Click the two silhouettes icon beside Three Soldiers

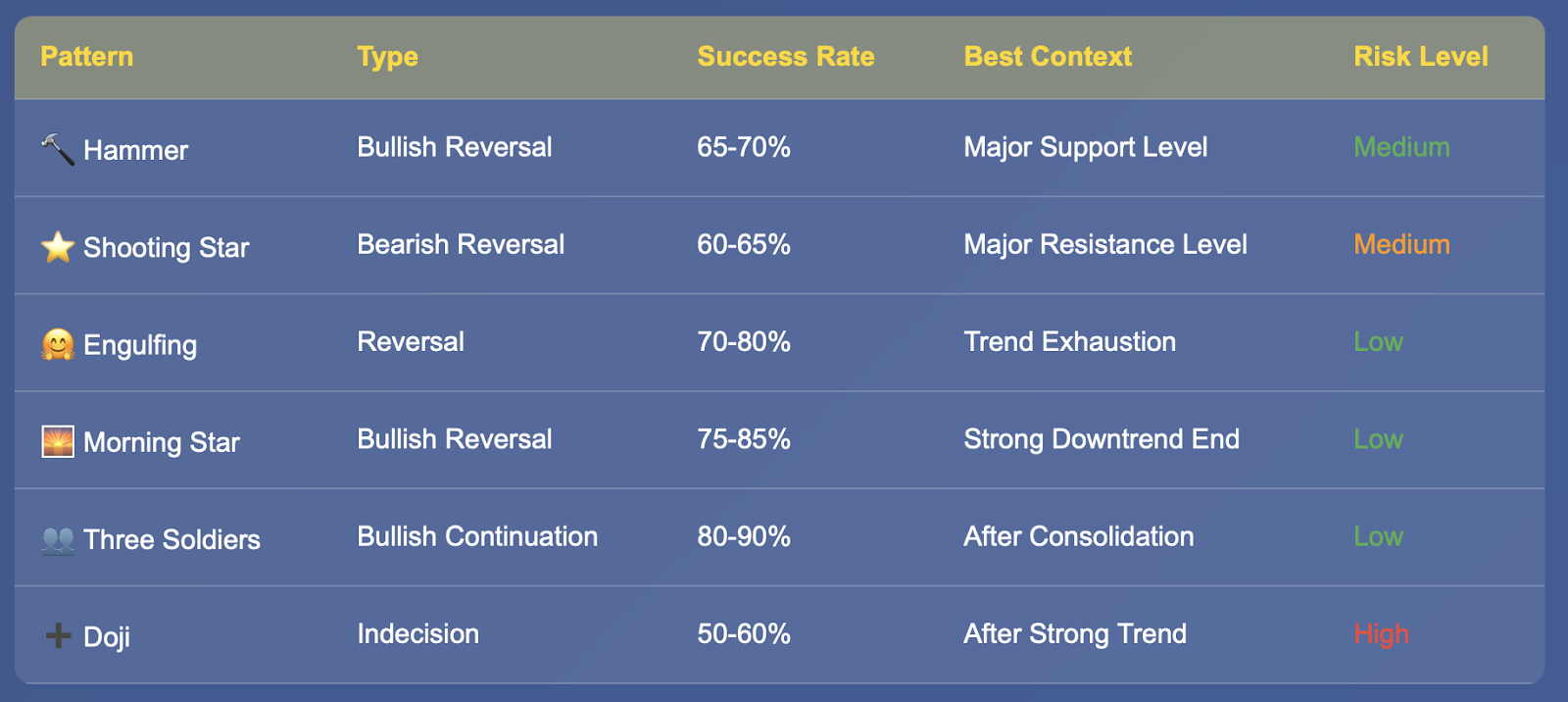pos(58,539)
